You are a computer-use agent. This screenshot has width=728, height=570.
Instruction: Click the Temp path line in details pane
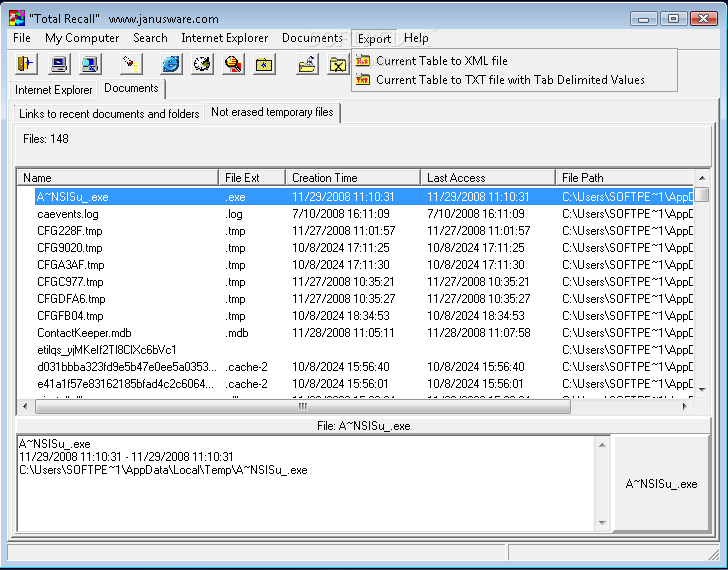(163, 470)
